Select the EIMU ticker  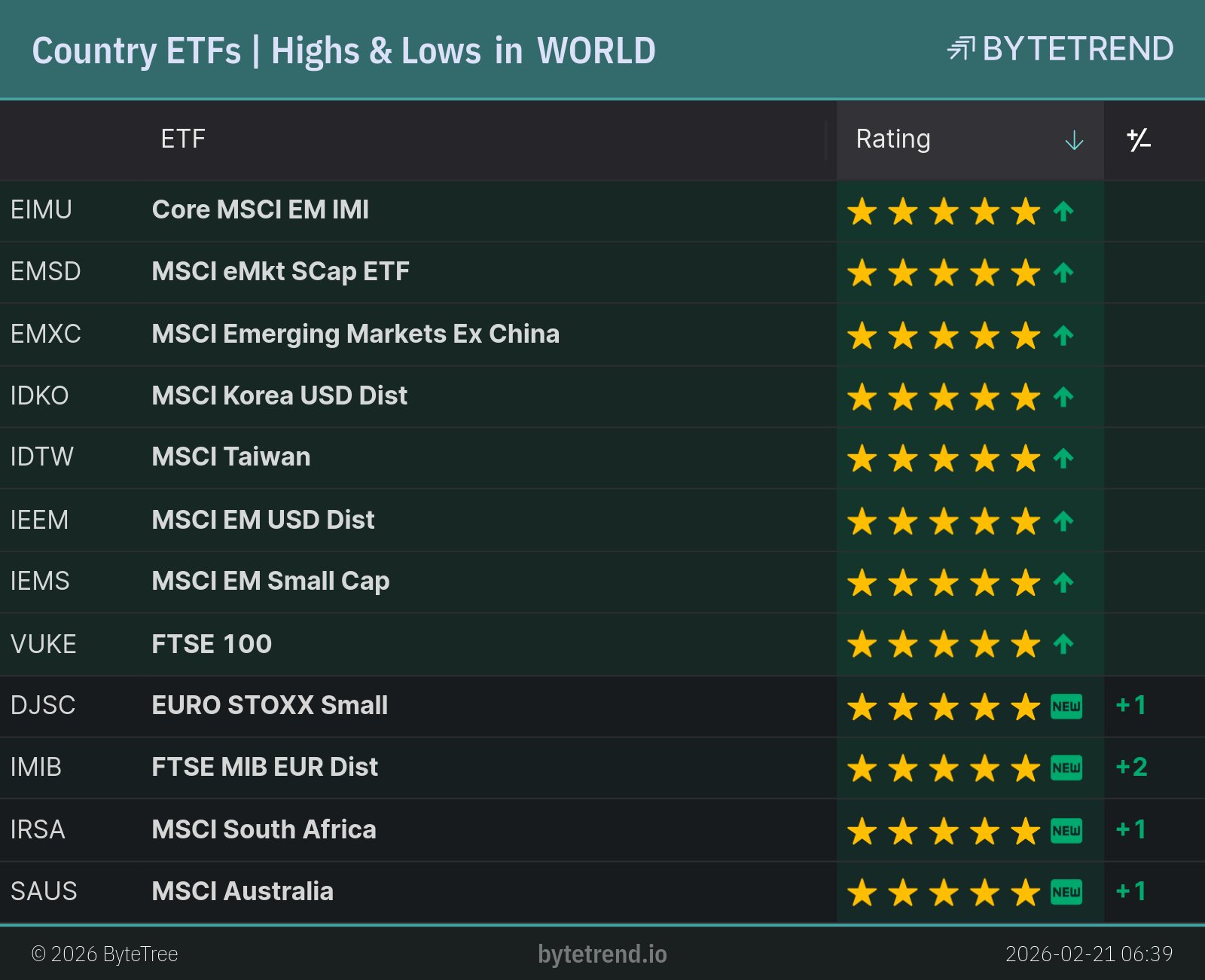[x=41, y=209]
